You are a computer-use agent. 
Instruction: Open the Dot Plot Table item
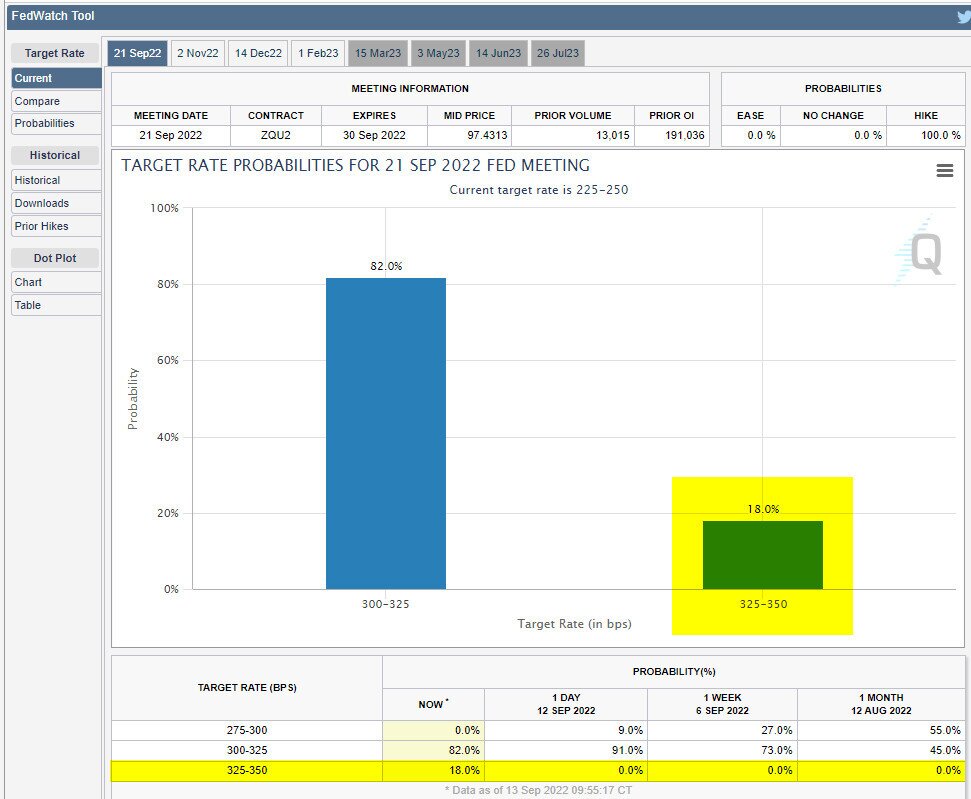56,305
